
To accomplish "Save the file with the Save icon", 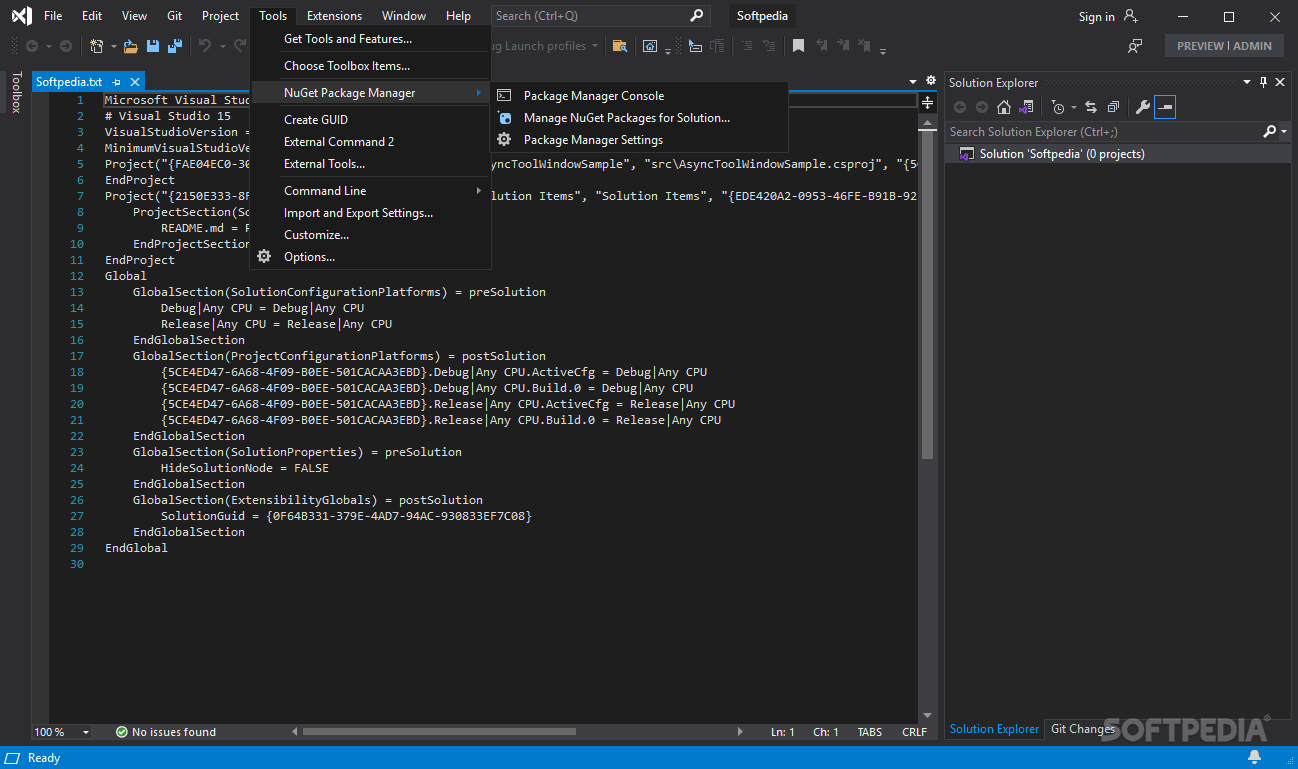I will (x=153, y=46).
